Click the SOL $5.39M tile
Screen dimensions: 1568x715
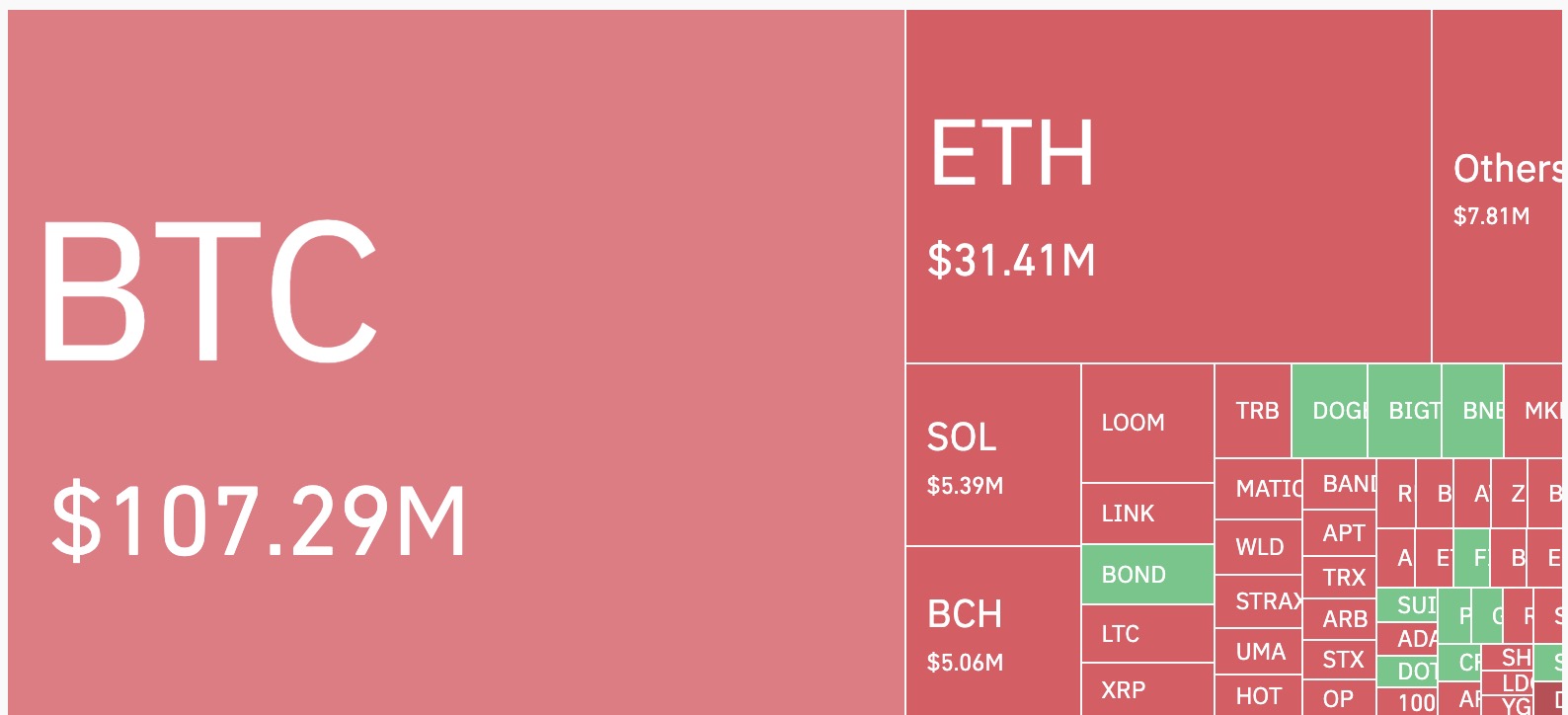tap(993, 454)
